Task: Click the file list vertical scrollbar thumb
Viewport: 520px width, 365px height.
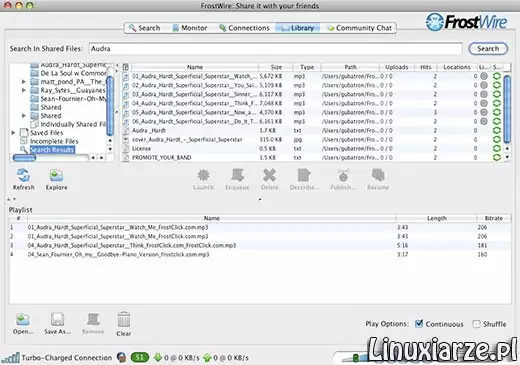Action: click(x=507, y=109)
